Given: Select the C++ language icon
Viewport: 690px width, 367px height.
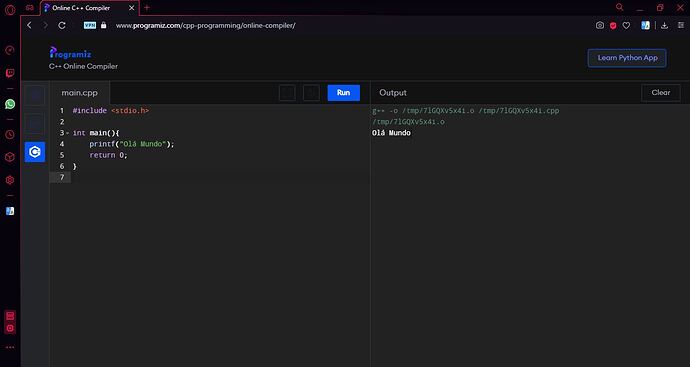Looking at the screenshot, I should tap(35, 152).
